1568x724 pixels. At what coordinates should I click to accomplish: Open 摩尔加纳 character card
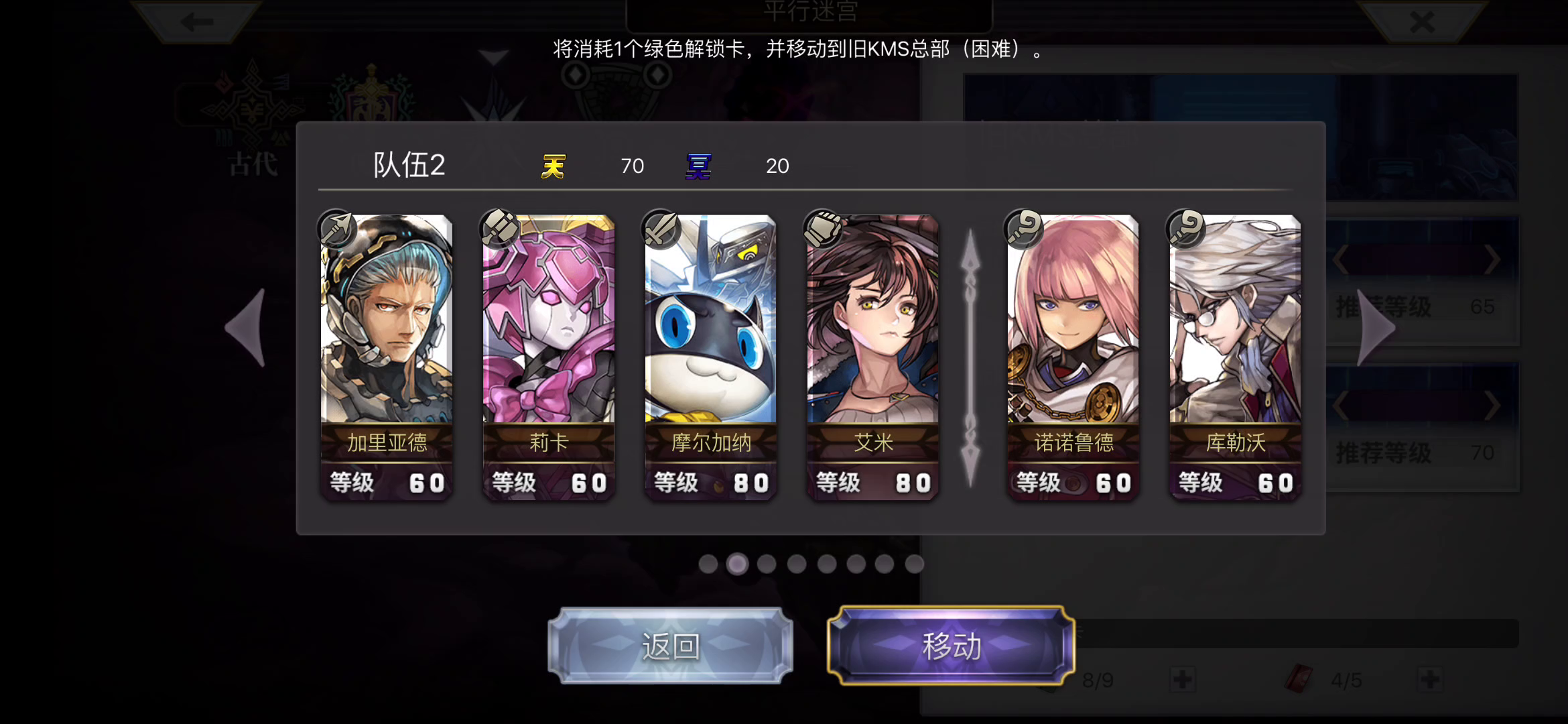tap(710, 357)
